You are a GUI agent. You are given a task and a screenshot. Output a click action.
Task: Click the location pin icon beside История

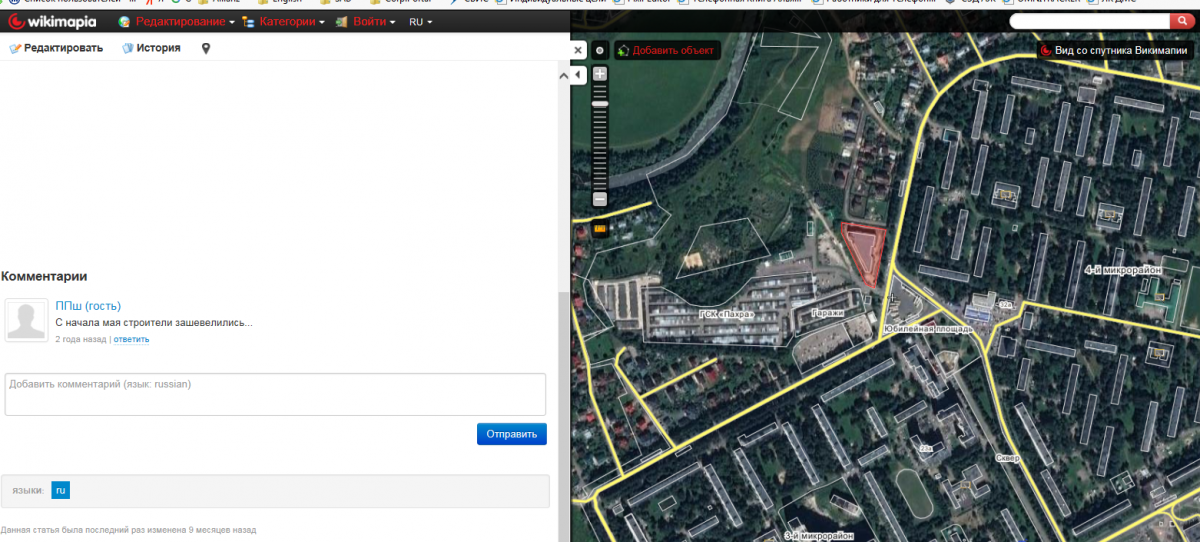(206, 48)
